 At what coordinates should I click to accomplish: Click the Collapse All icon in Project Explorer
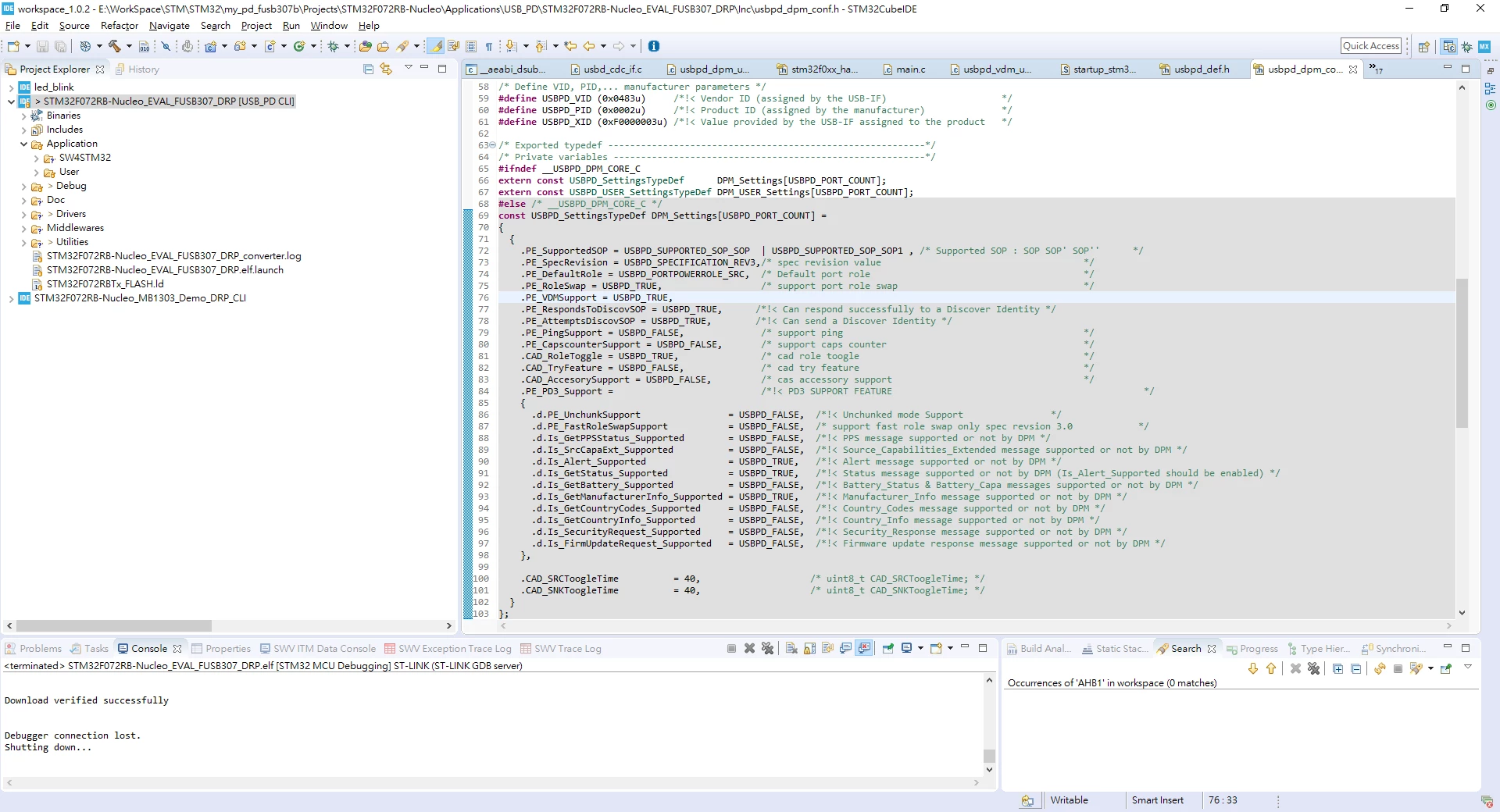(369, 69)
